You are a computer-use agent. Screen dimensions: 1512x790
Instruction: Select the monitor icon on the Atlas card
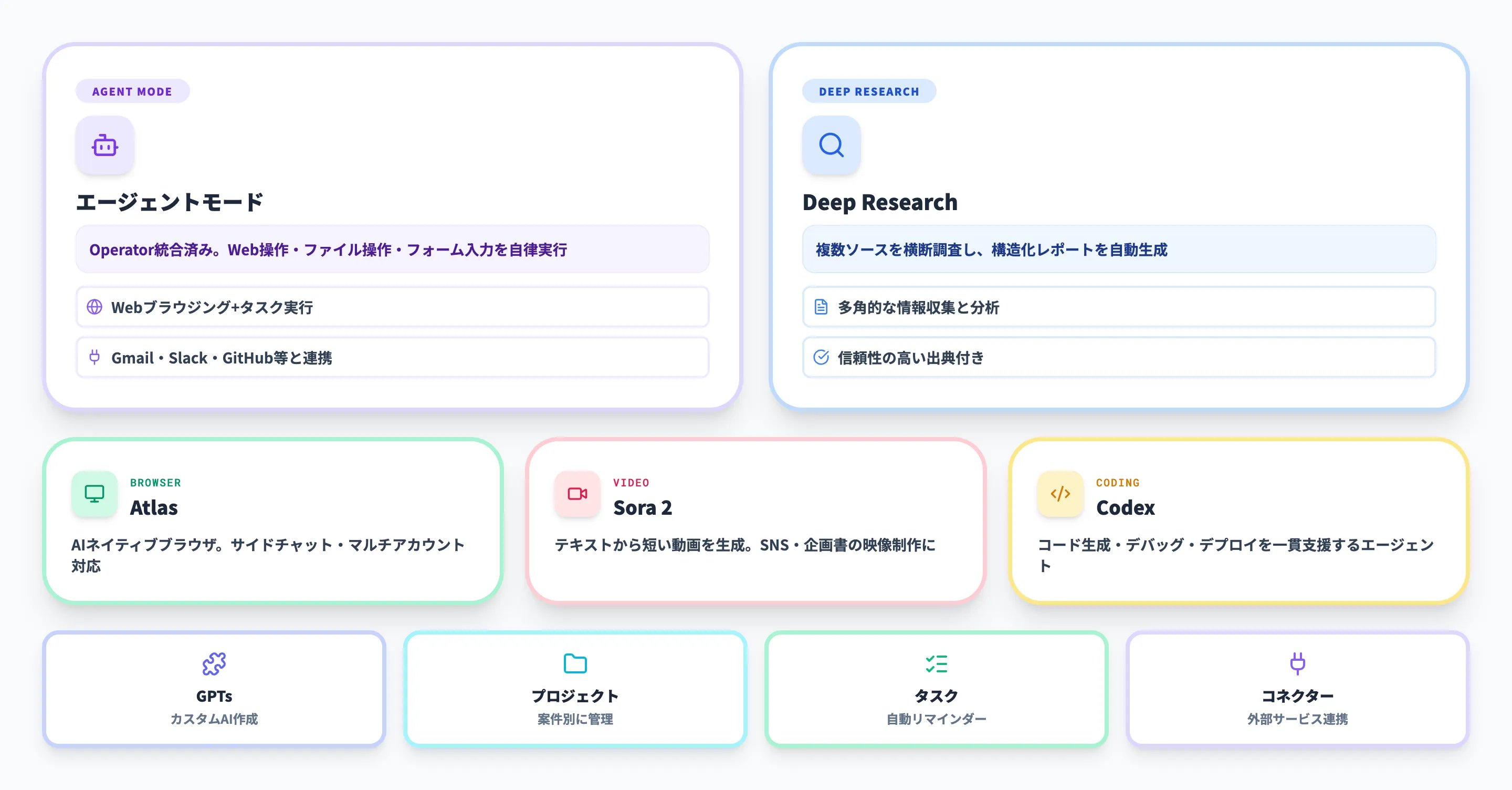point(94,494)
